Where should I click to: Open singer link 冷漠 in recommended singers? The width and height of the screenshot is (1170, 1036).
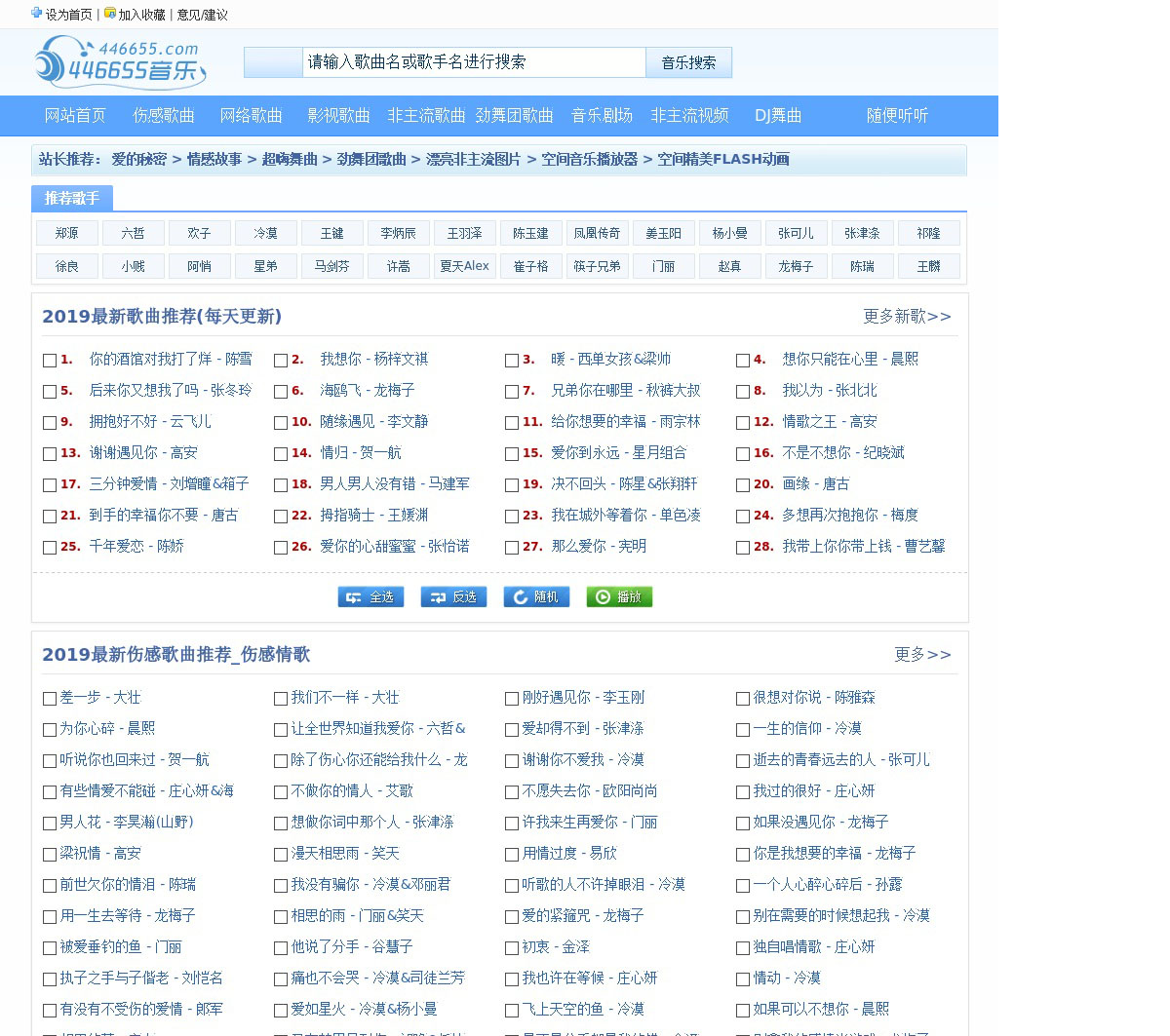coord(265,233)
